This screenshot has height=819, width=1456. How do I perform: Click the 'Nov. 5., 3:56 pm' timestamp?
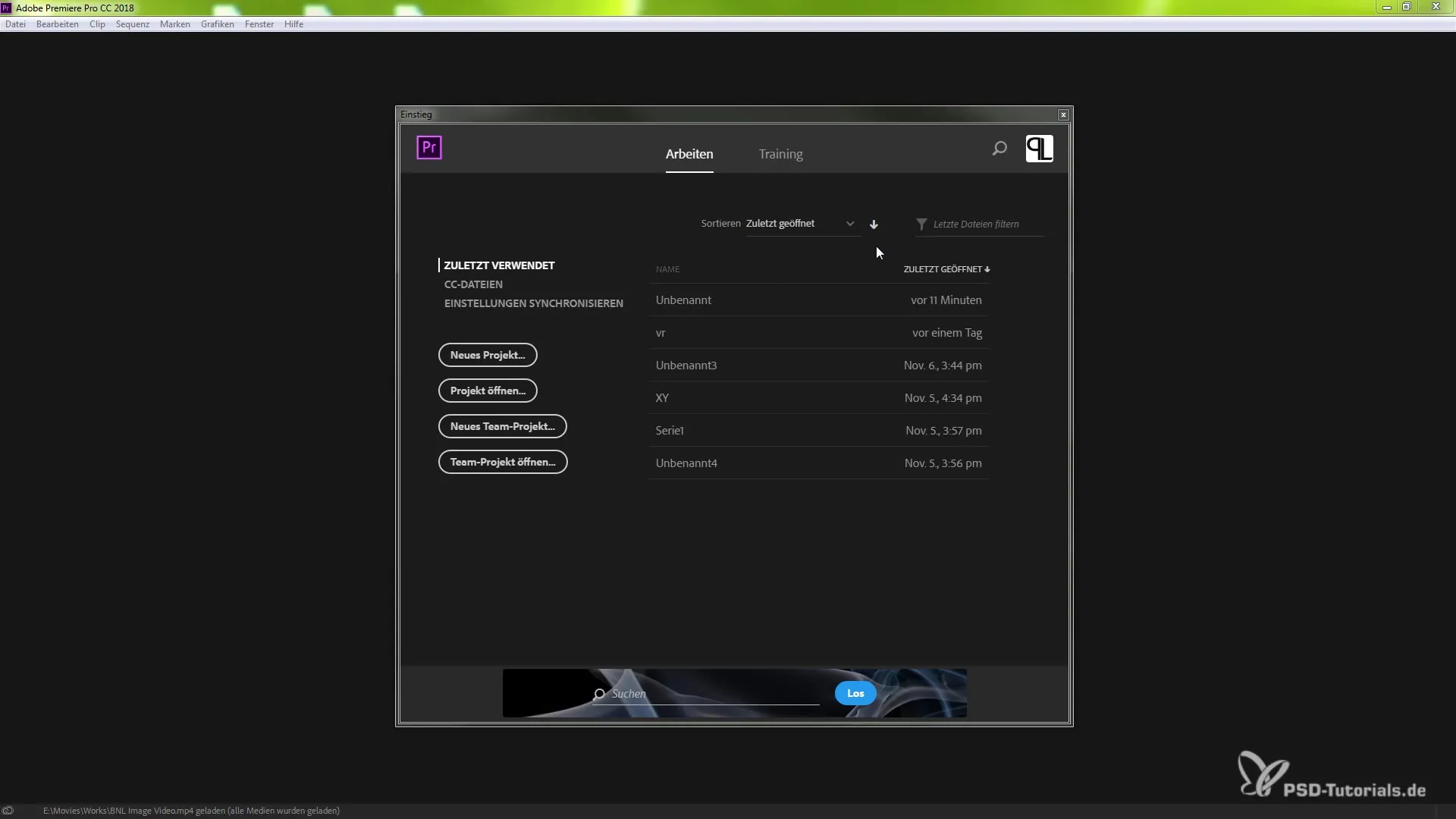click(943, 463)
